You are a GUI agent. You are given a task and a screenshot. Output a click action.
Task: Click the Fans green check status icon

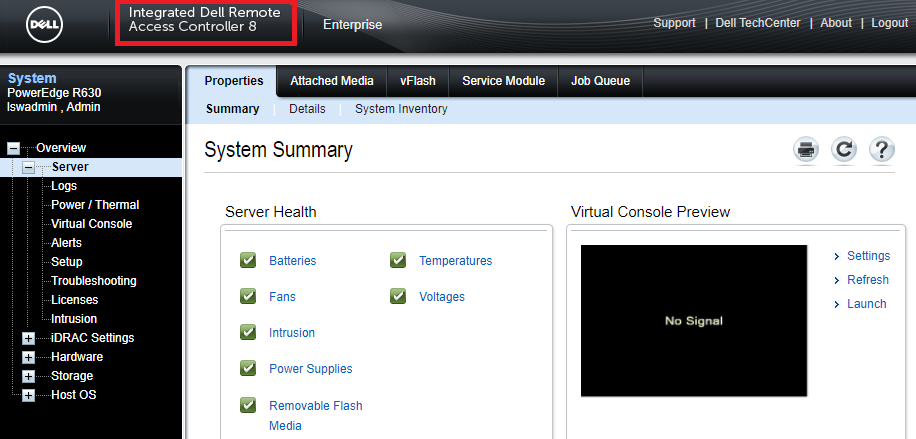tap(248, 296)
